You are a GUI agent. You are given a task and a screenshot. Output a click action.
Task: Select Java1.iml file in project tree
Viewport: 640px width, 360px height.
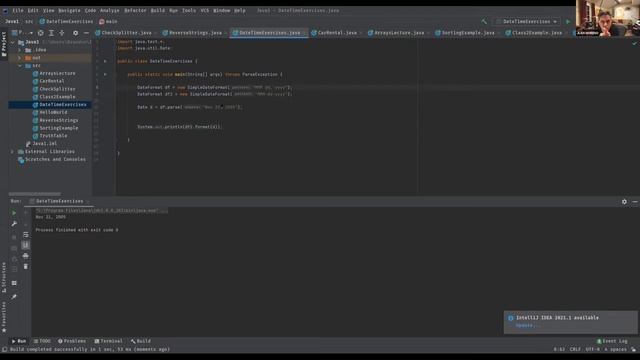click(44, 144)
